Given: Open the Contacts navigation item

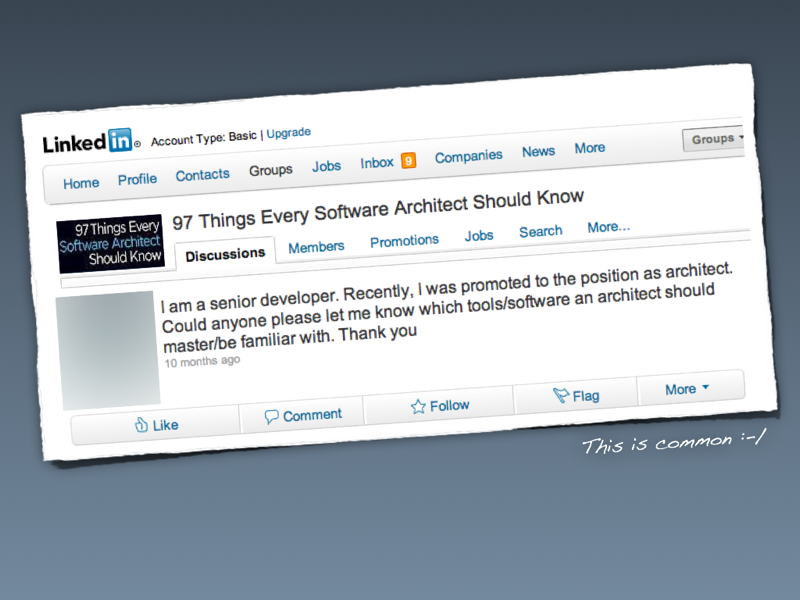Looking at the screenshot, I should (x=203, y=175).
